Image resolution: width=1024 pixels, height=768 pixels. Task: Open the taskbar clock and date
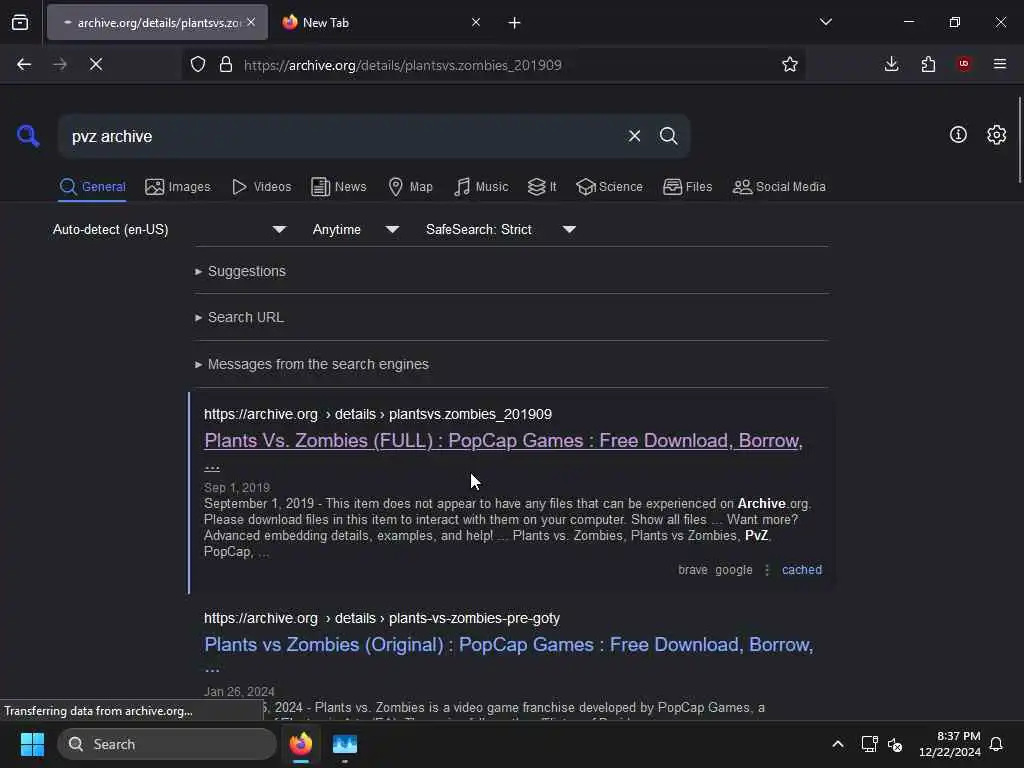(x=950, y=744)
